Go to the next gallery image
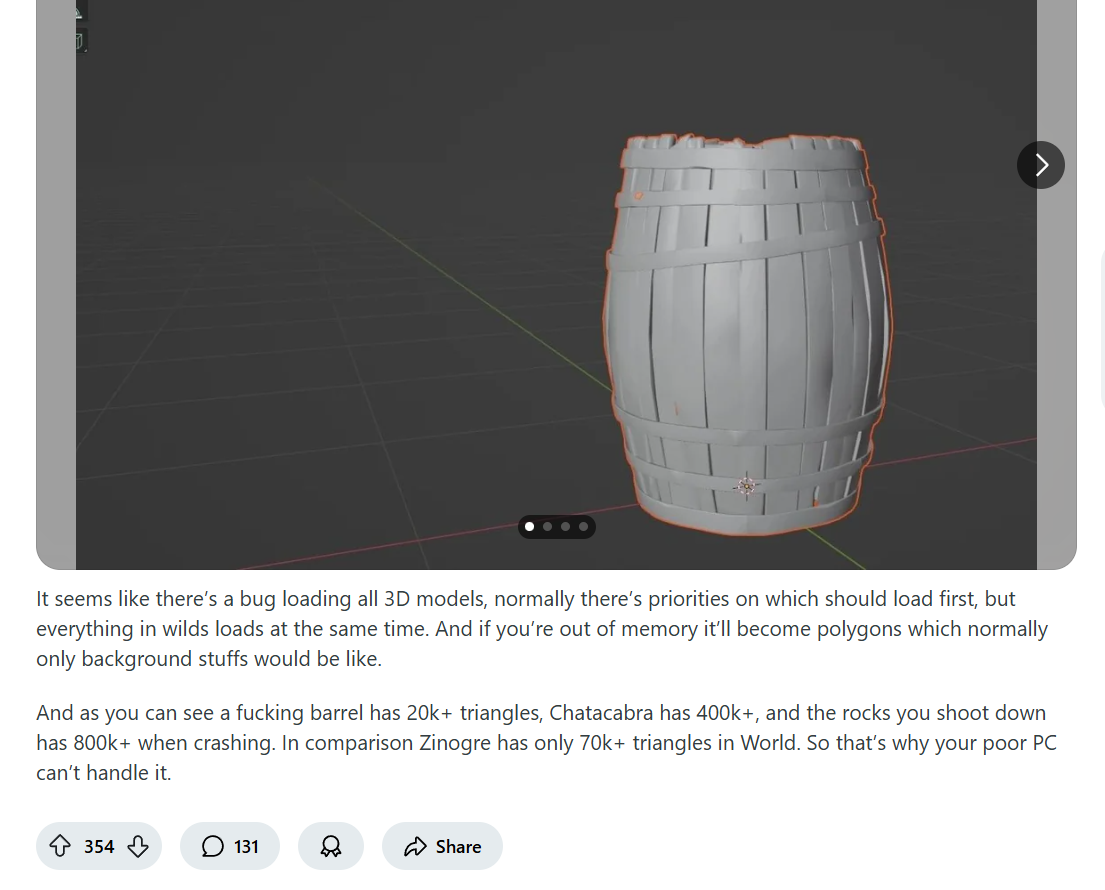 point(1040,165)
